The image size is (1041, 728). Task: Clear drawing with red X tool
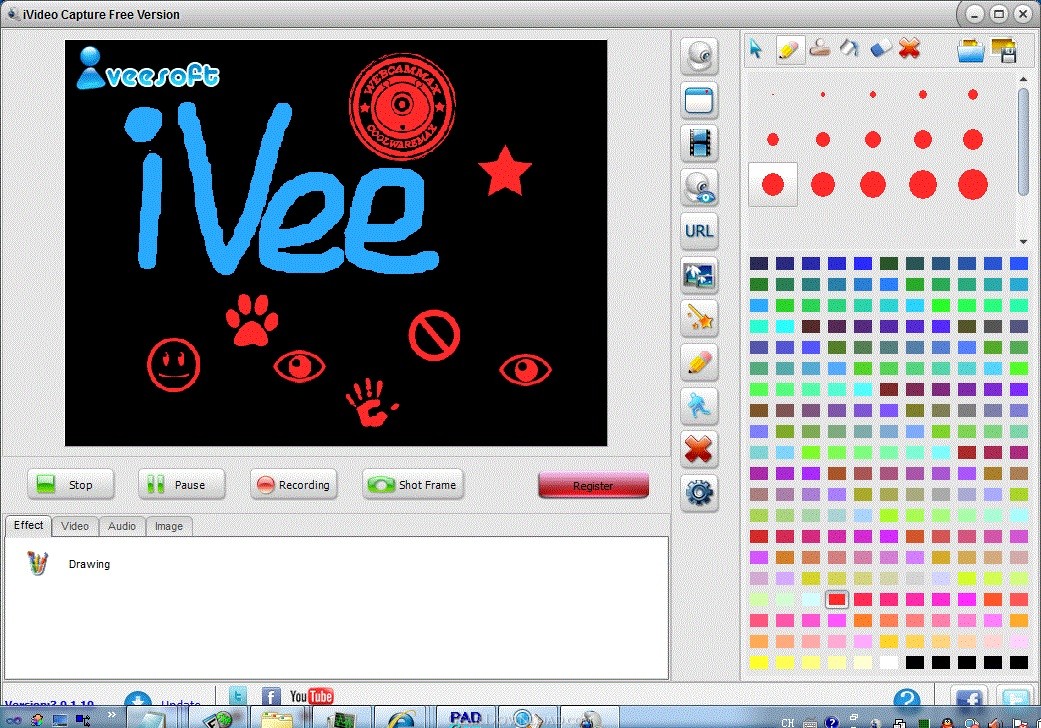[910, 48]
